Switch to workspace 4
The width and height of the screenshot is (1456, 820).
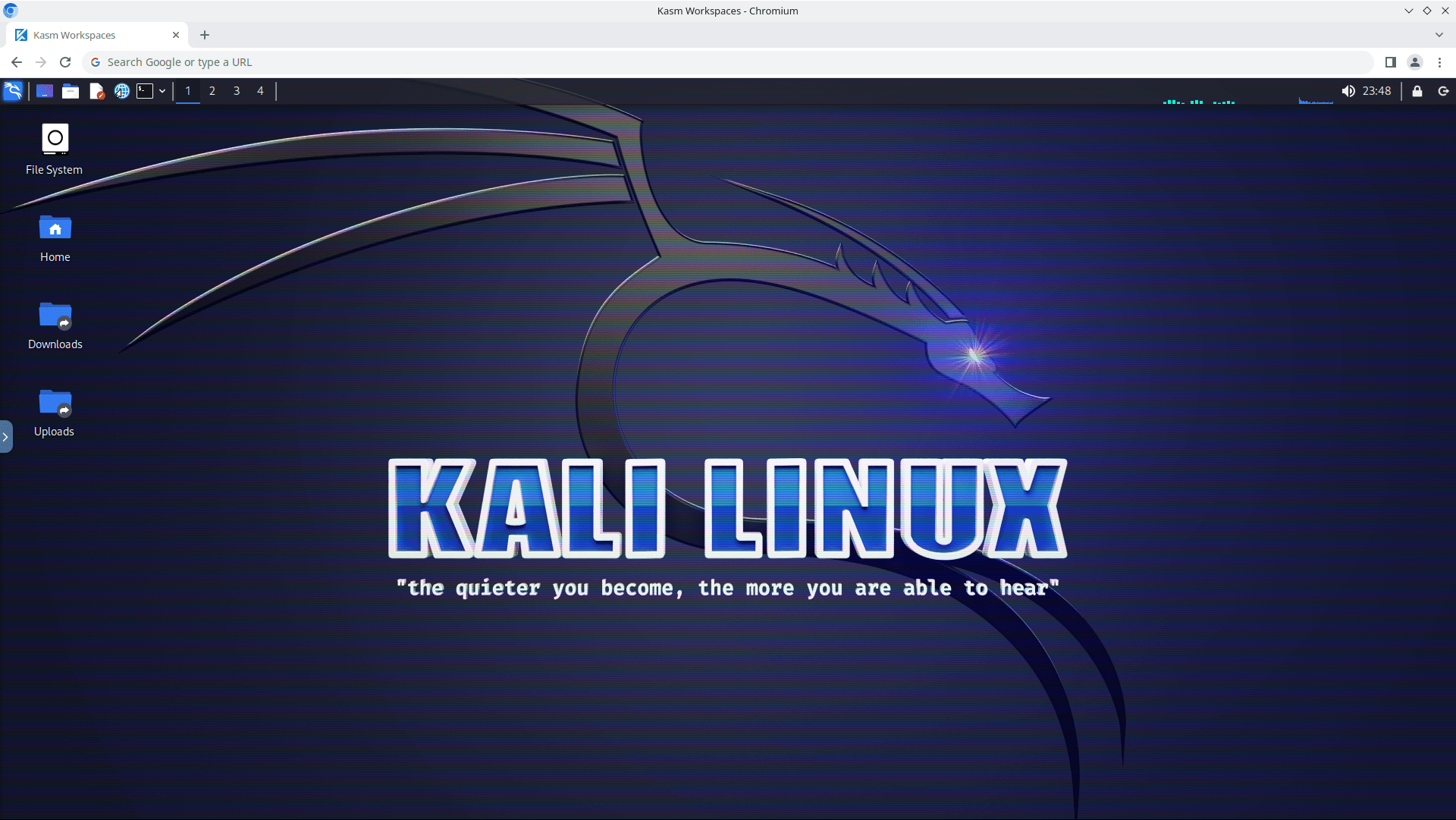click(260, 91)
